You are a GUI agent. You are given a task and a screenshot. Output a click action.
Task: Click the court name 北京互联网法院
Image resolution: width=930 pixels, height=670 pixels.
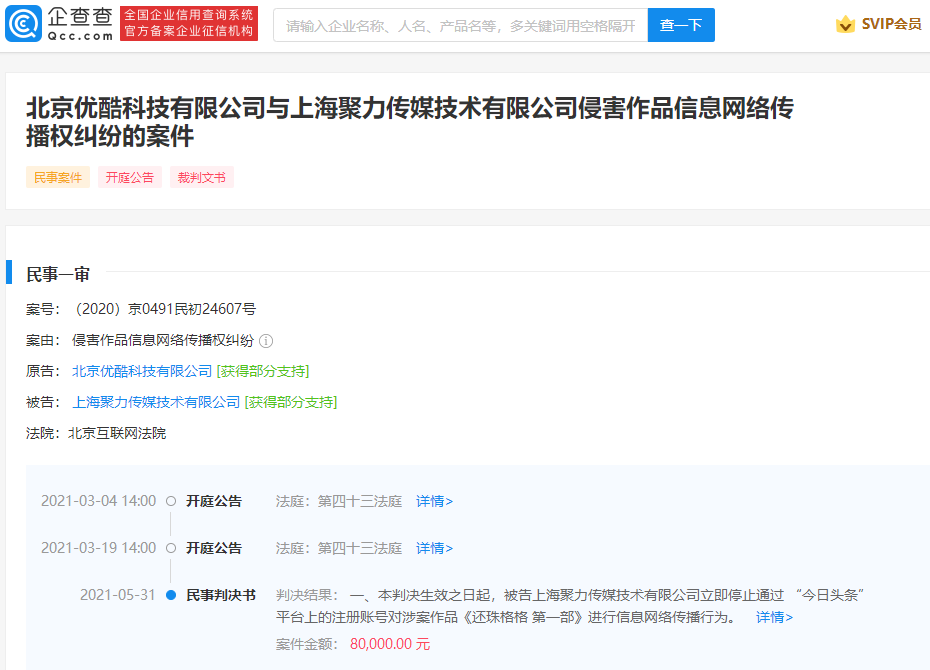coord(117,433)
